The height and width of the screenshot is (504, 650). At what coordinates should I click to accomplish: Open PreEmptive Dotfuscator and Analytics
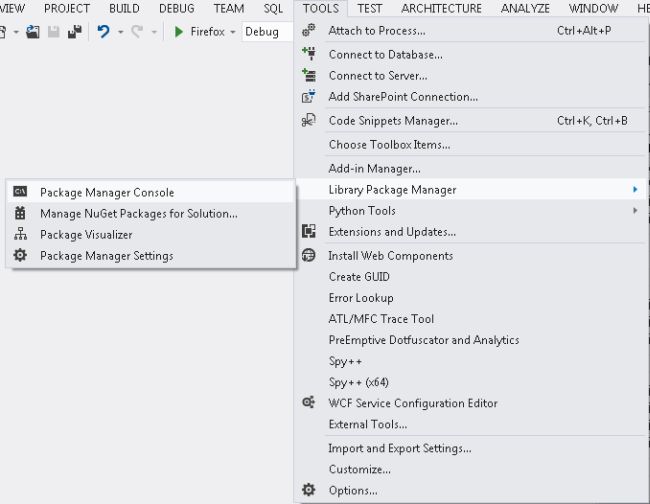coord(471,340)
